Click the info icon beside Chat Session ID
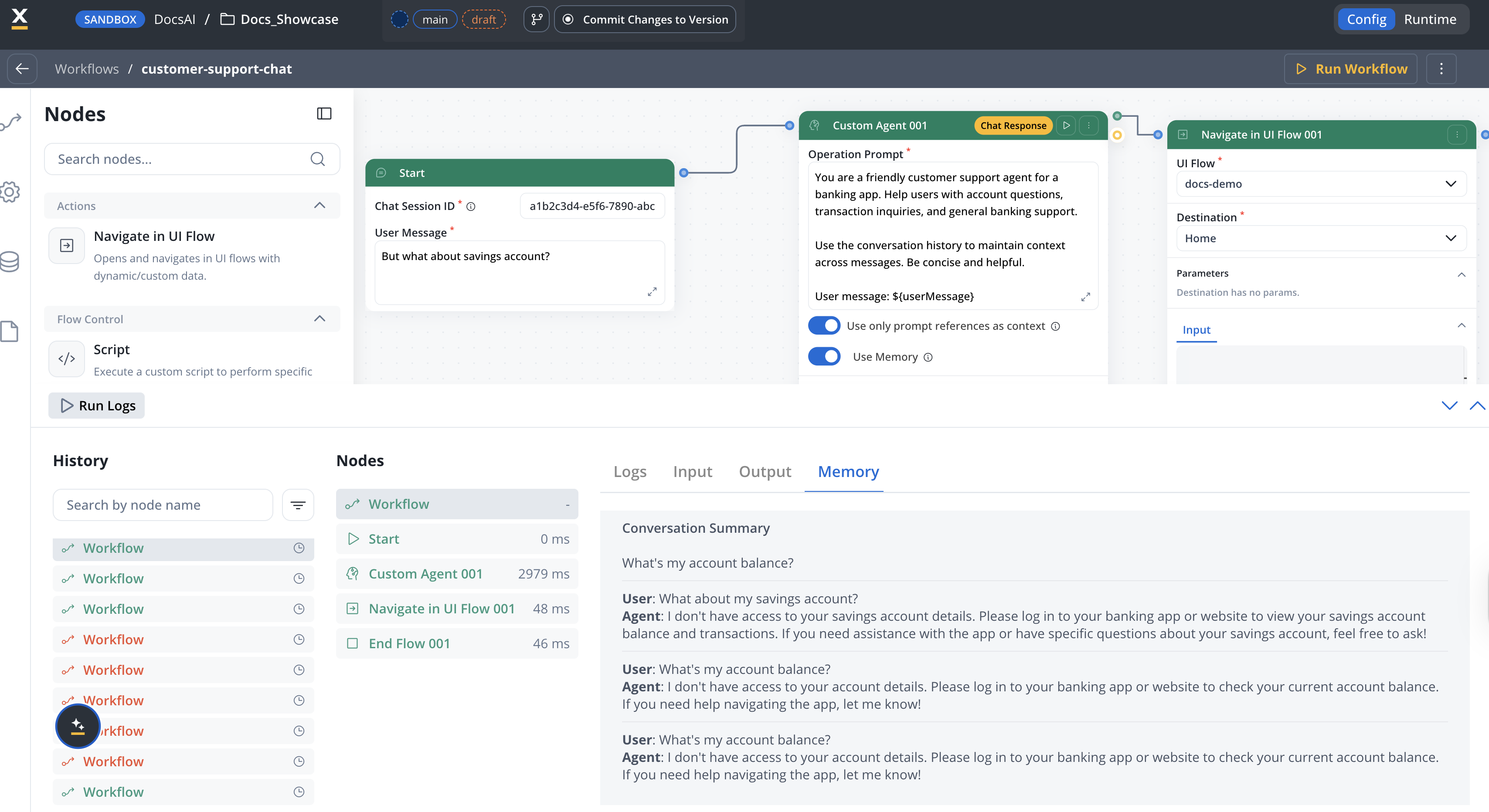This screenshot has height=812, width=1489. coord(471,206)
